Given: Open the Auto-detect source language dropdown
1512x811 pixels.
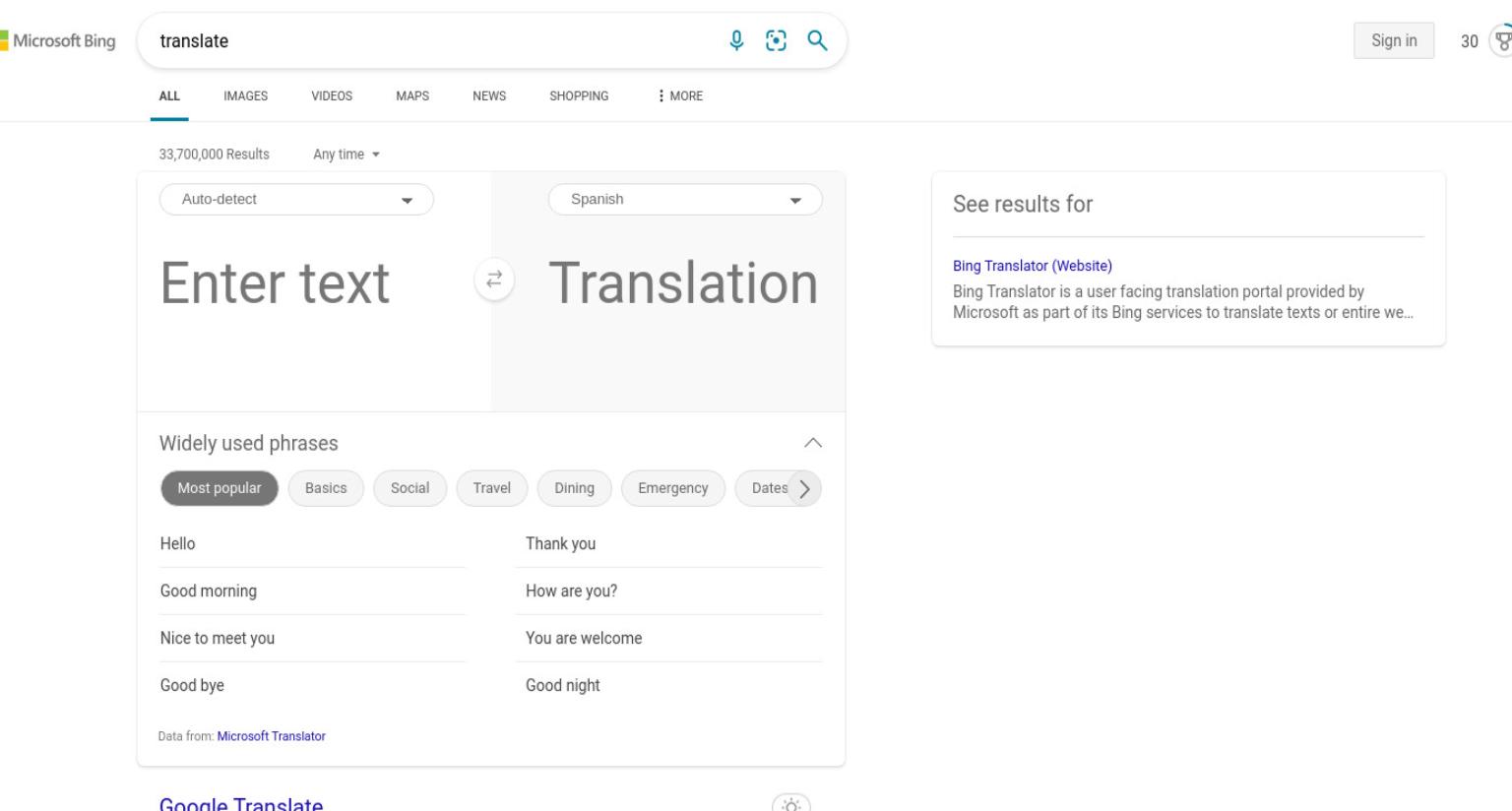Looking at the screenshot, I should [x=296, y=200].
